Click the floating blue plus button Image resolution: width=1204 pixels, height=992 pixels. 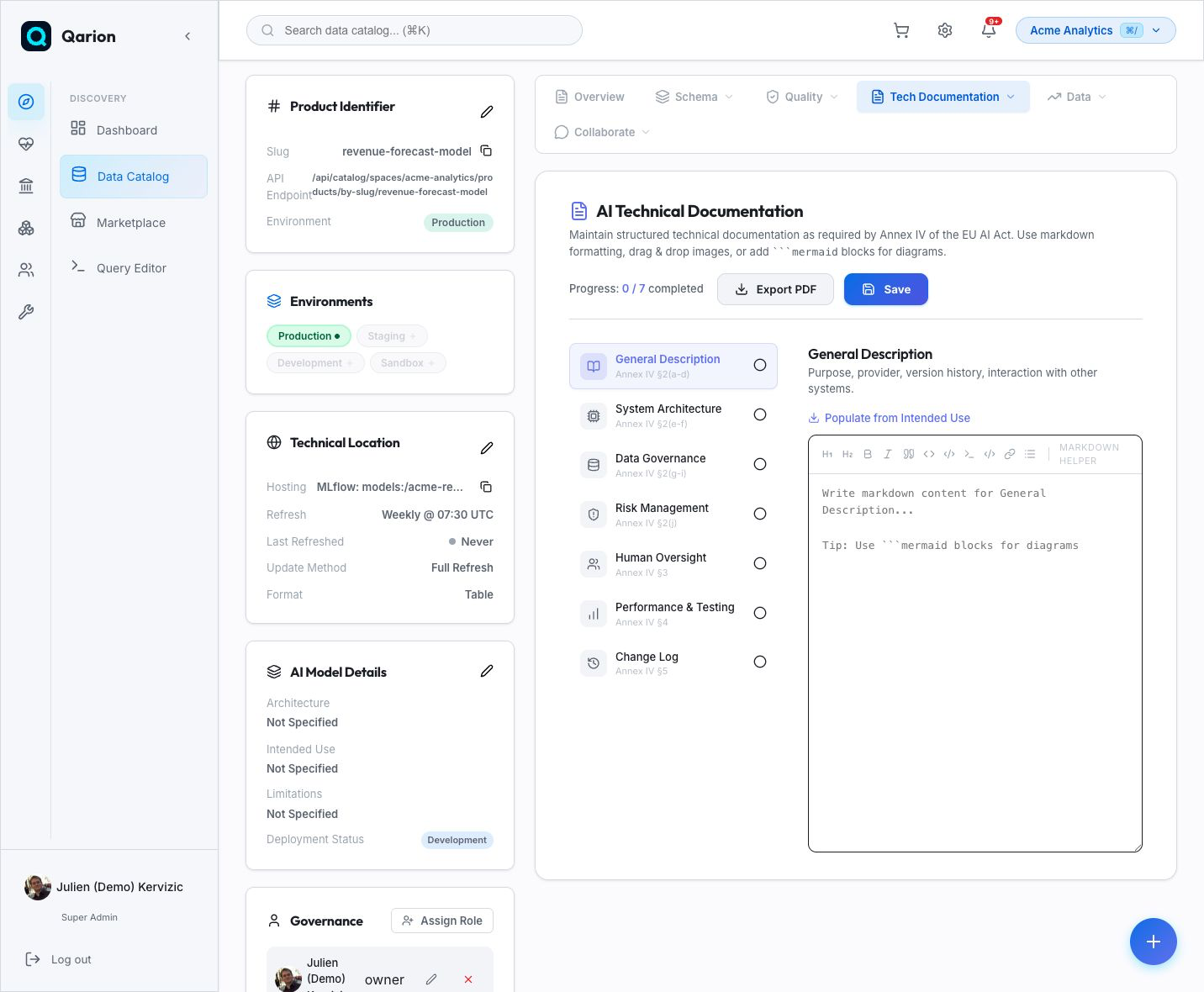click(x=1154, y=942)
